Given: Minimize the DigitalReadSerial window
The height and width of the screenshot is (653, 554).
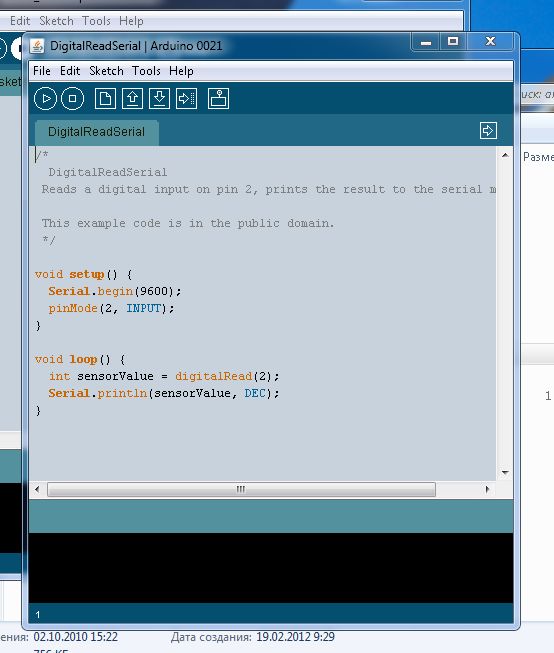Looking at the screenshot, I should pos(425,42).
